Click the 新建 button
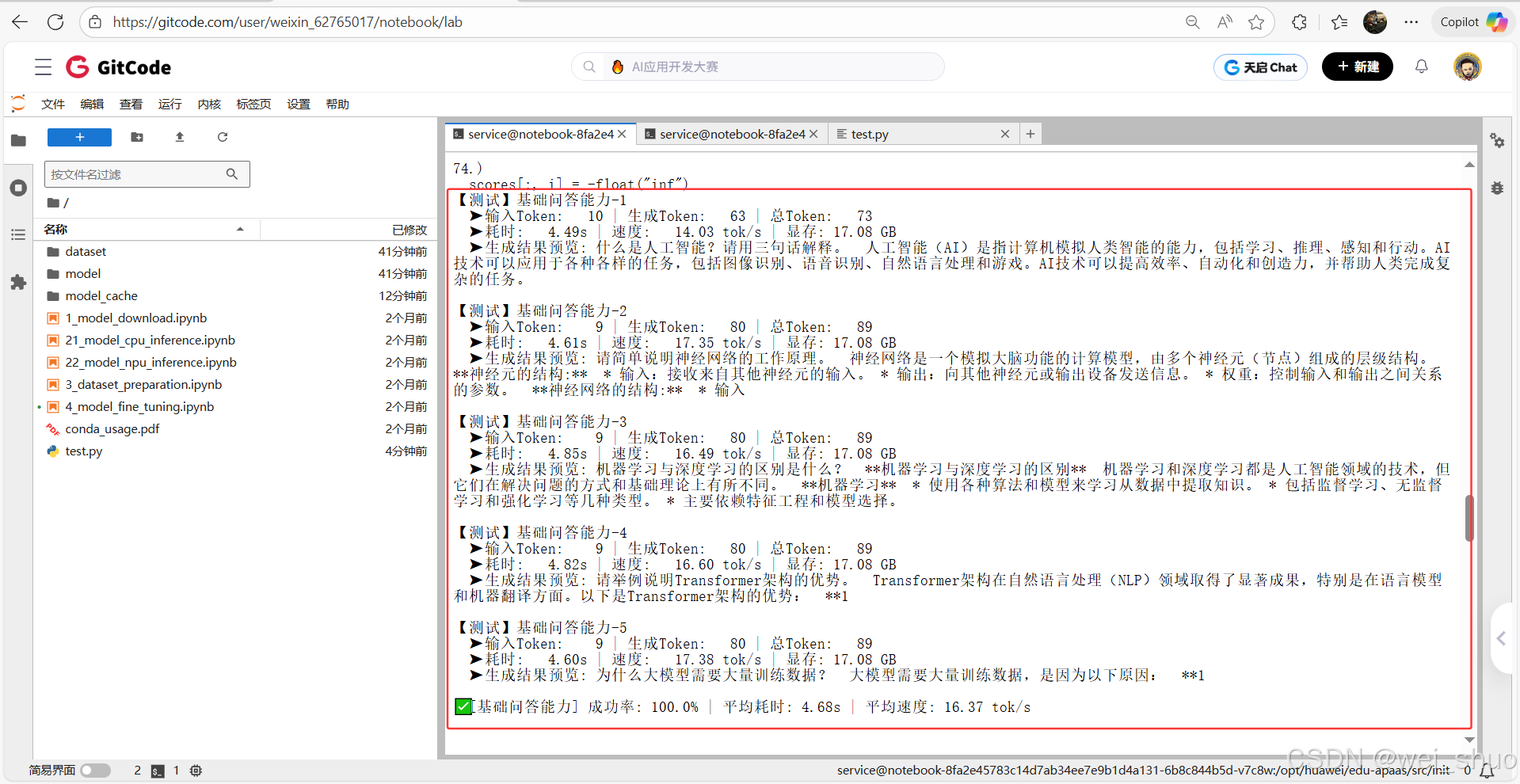The width and height of the screenshot is (1520, 784). click(1358, 67)
